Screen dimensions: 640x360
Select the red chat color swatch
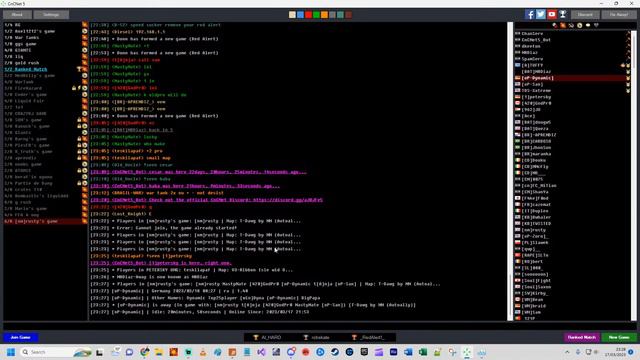pos(308,15)
